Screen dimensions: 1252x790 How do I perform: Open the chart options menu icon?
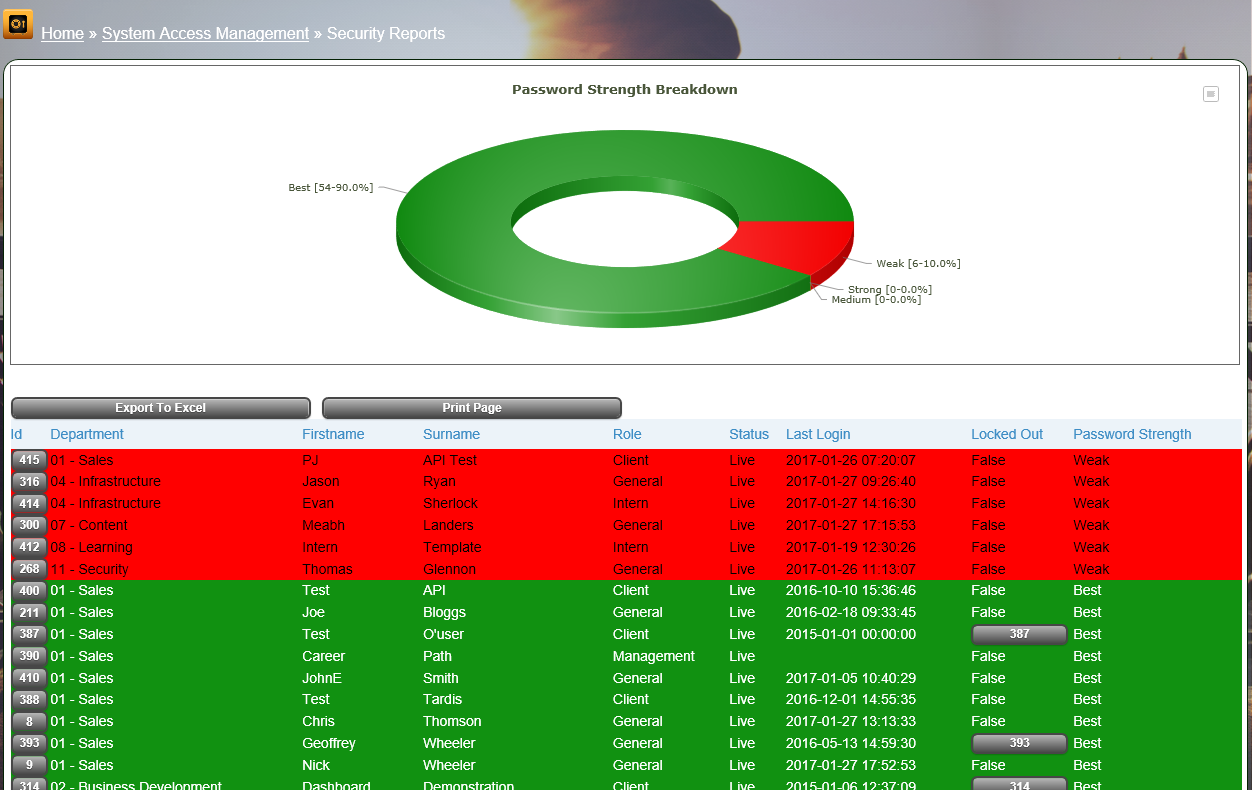(1211, 93)
